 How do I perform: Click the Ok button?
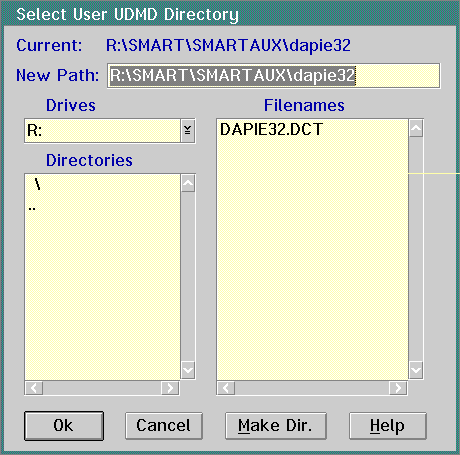64,426
